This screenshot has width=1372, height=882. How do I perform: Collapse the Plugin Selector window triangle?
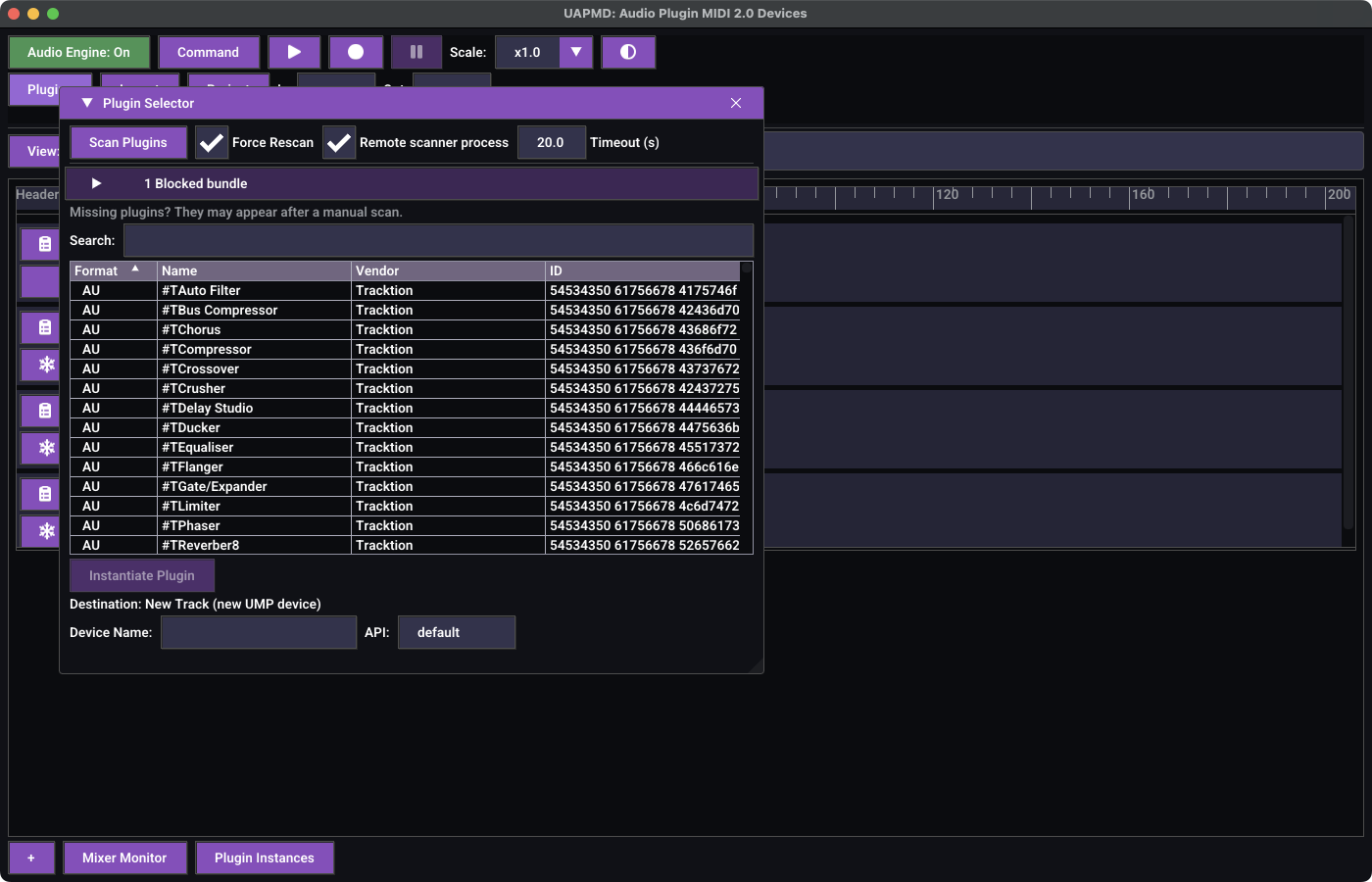(87, 103)
